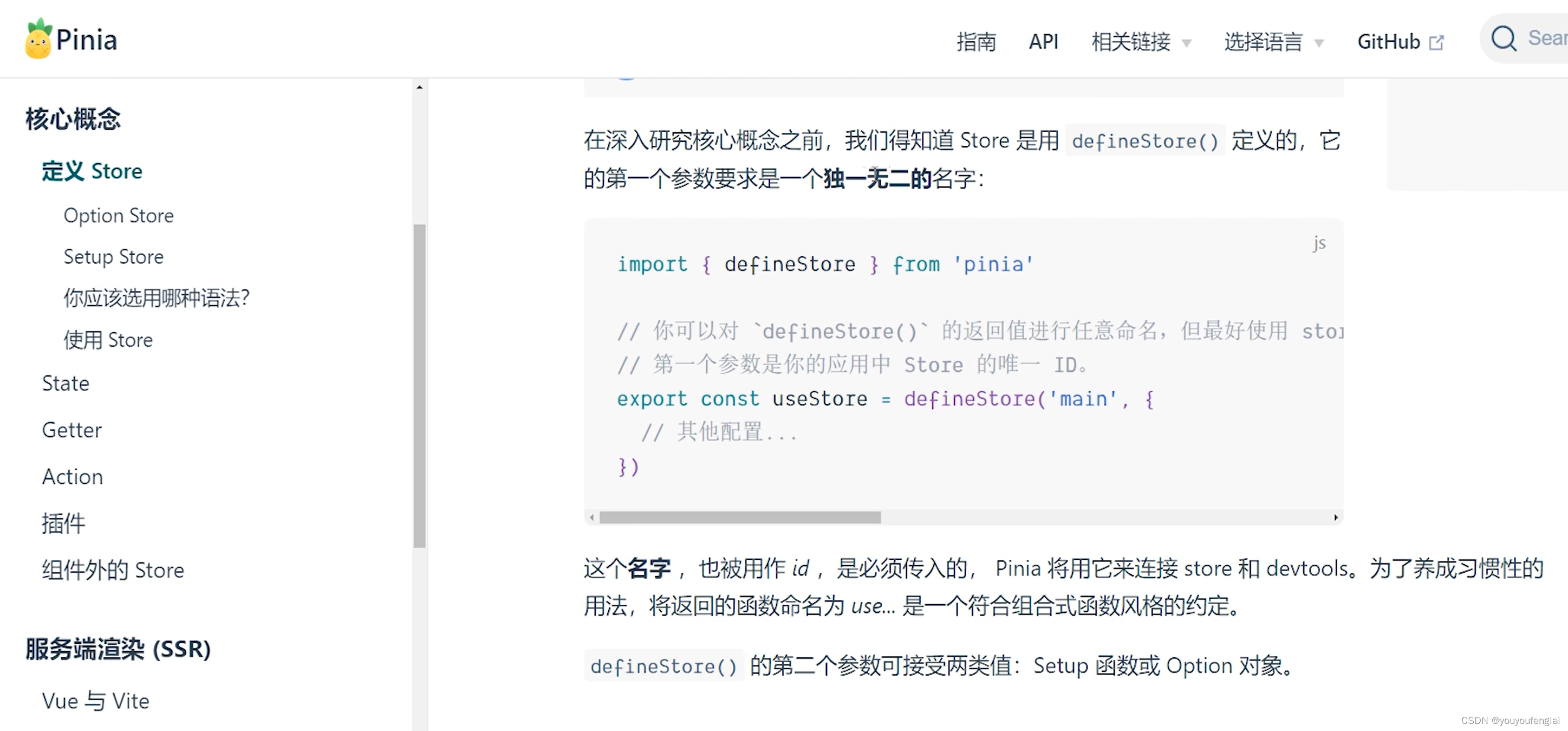Go to Setup Store section link
Viewport: 1568px width, 731px height.
click(x=114, y=256)
